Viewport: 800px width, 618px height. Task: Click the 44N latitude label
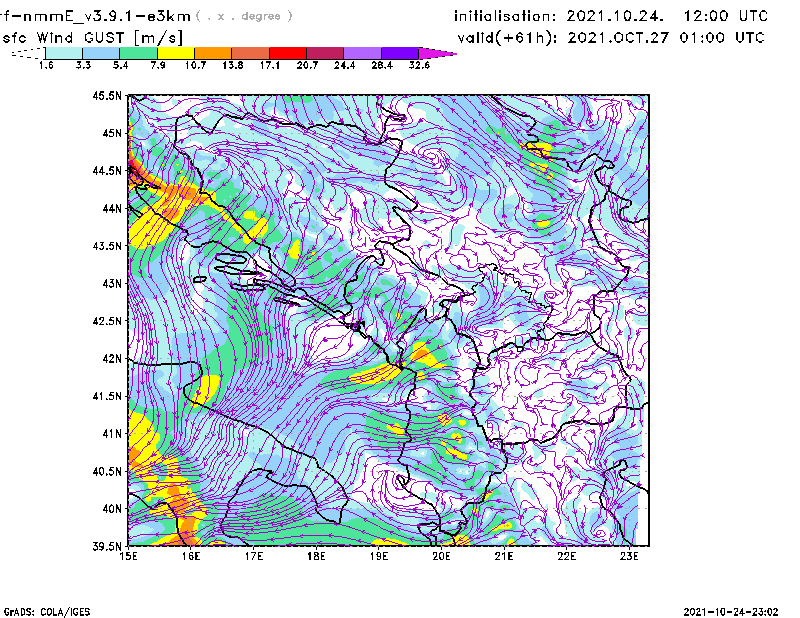(x=112, y=208)
